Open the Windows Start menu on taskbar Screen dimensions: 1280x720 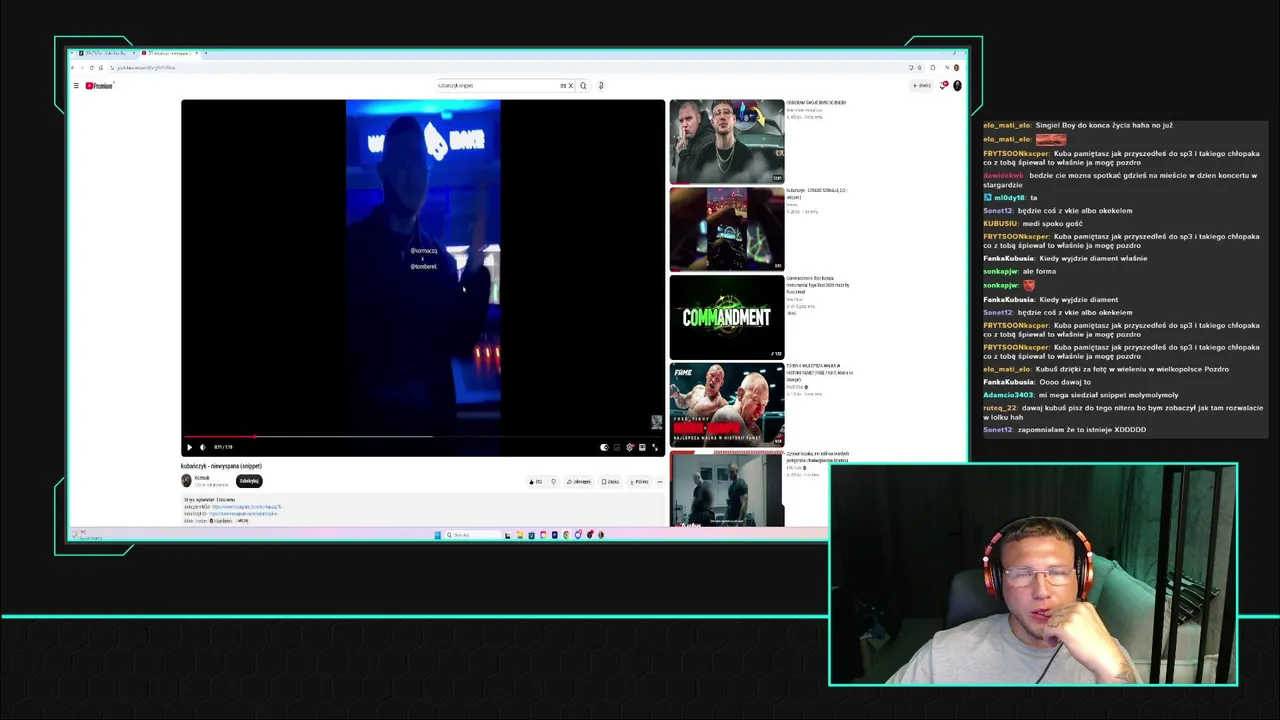coord(438,535)
